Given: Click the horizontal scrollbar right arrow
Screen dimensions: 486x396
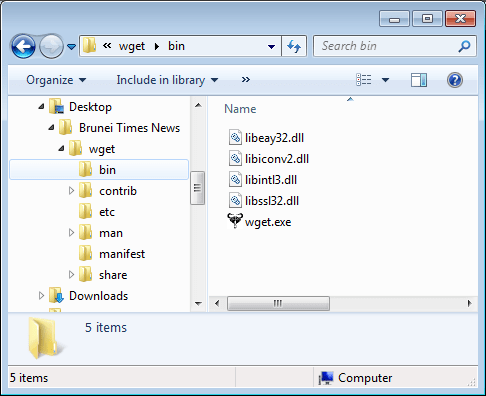Looking at the screenshot, I should pos(469,303).
